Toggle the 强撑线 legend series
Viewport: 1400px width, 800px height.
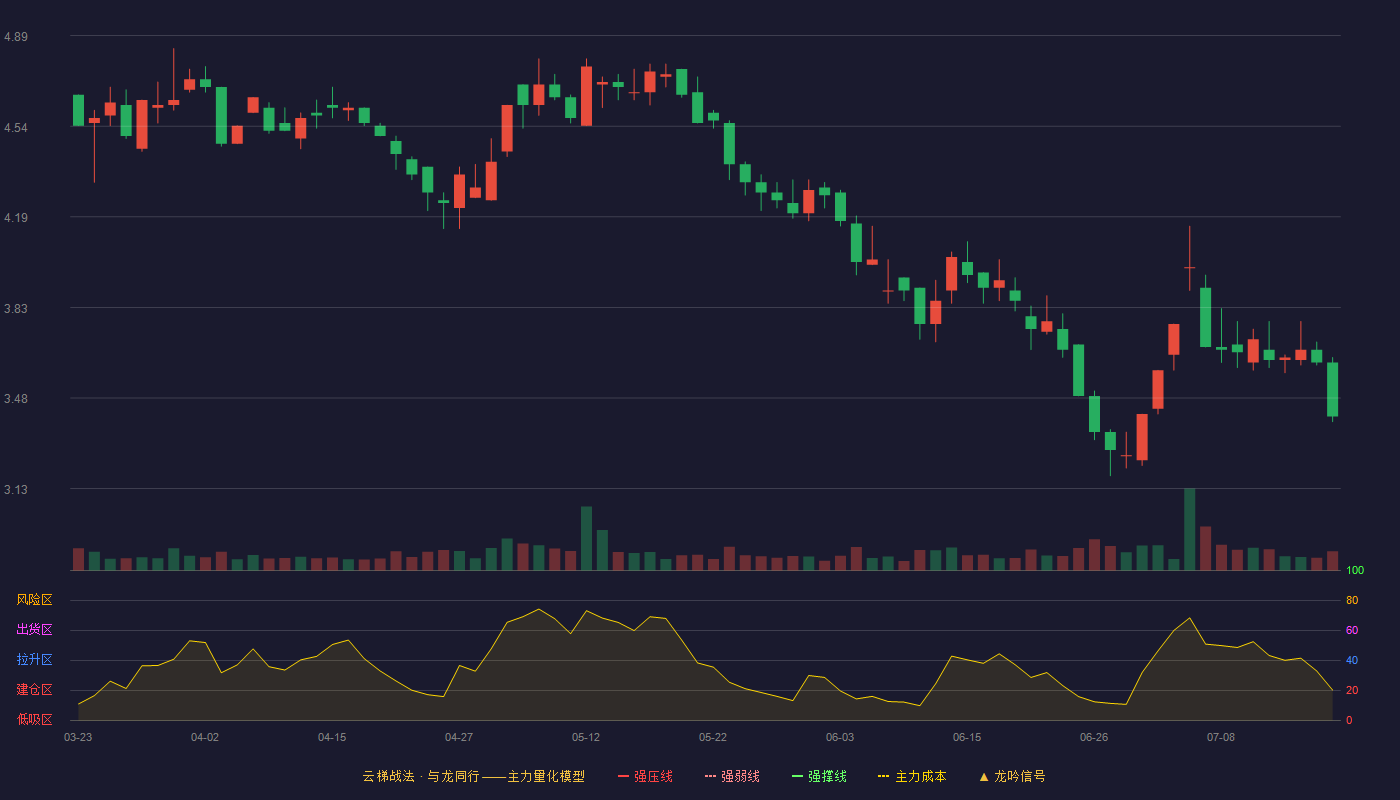819,776
